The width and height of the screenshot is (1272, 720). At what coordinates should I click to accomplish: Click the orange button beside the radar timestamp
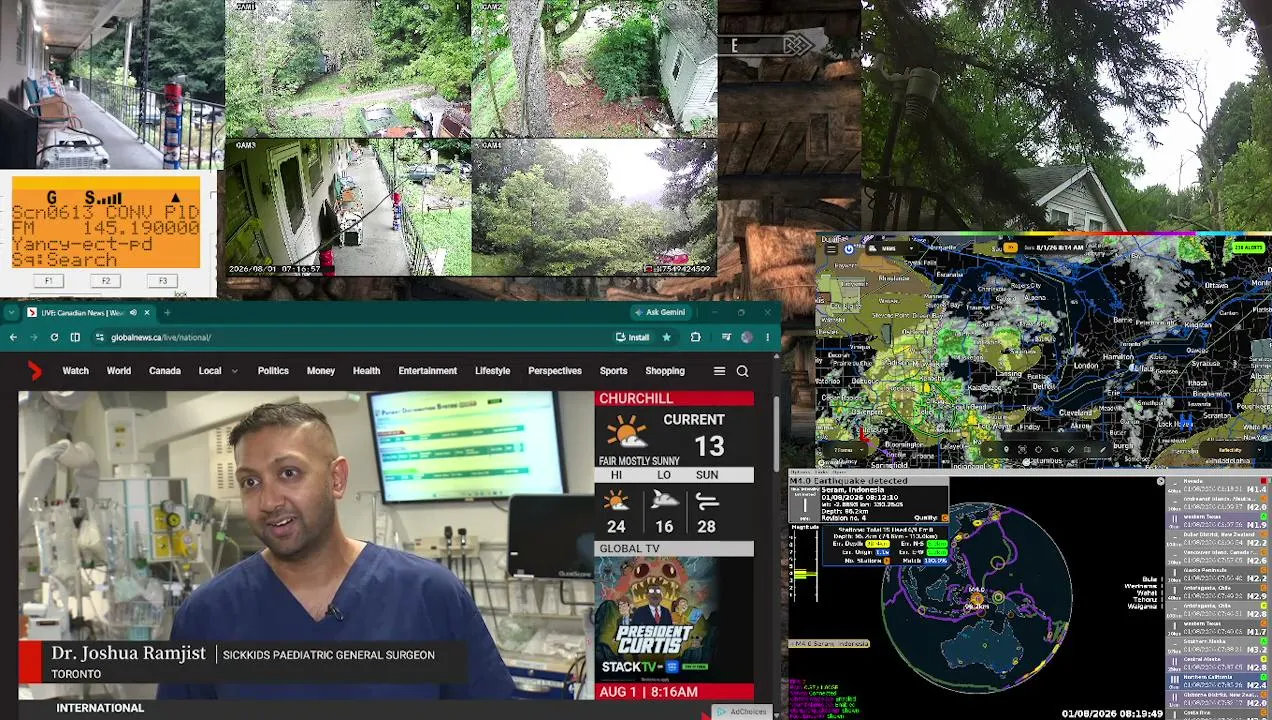coord(1011,247)
